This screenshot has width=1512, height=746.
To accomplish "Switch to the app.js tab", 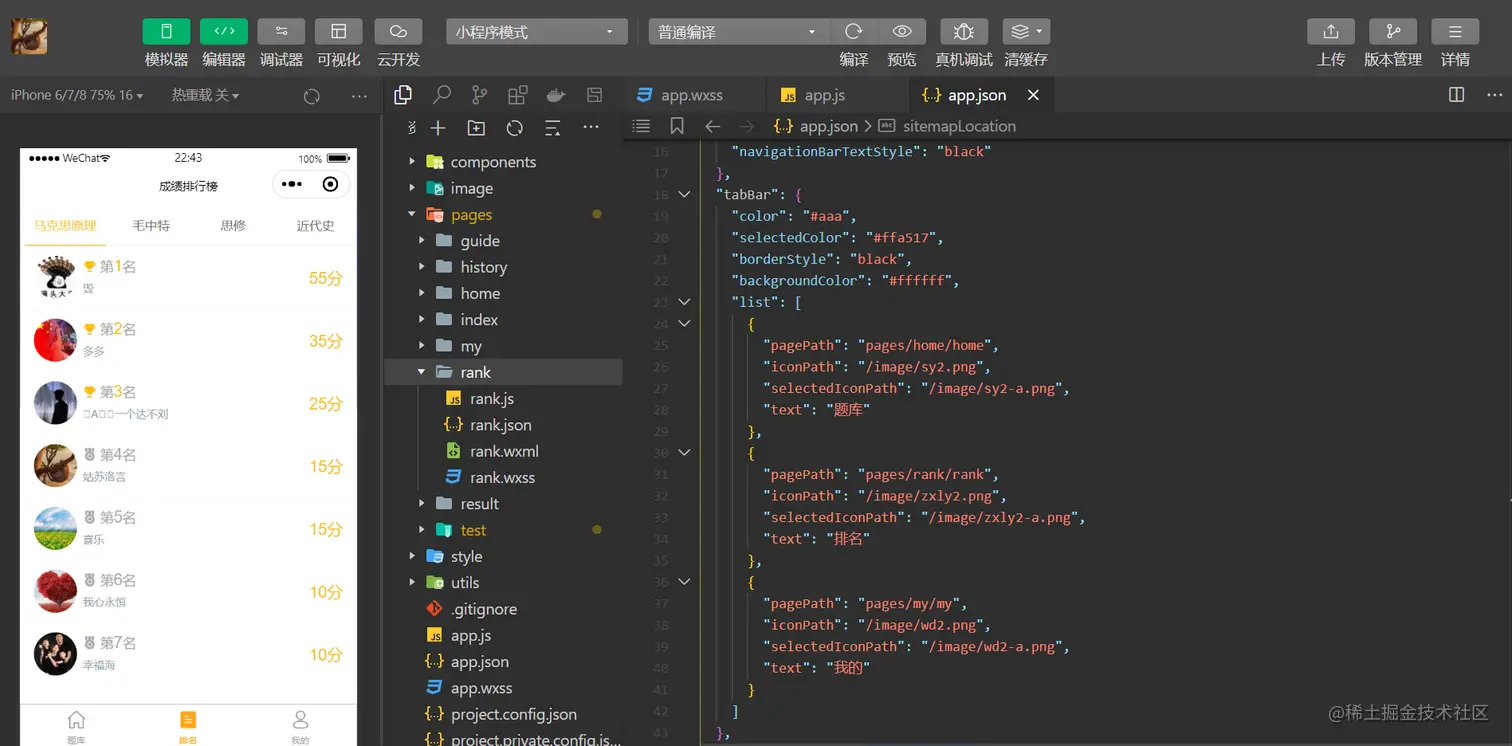I will tap(825, 95).
